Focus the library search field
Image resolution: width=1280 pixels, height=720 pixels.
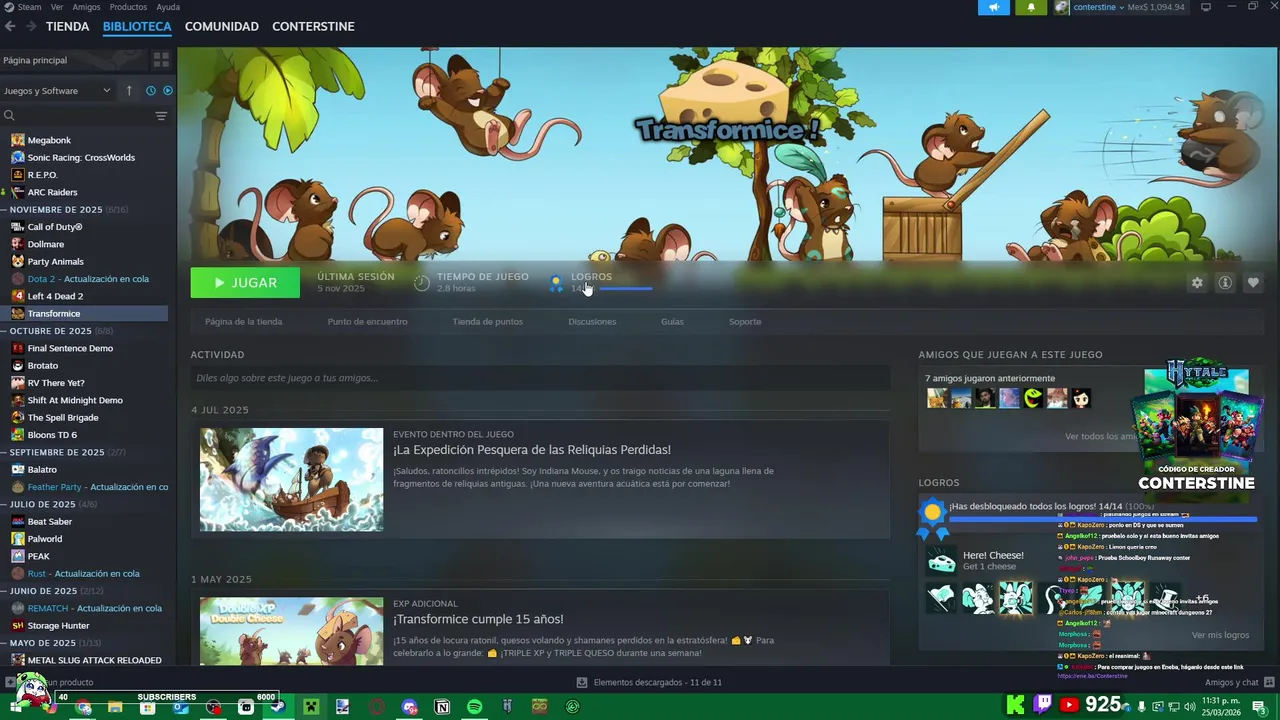76,116
